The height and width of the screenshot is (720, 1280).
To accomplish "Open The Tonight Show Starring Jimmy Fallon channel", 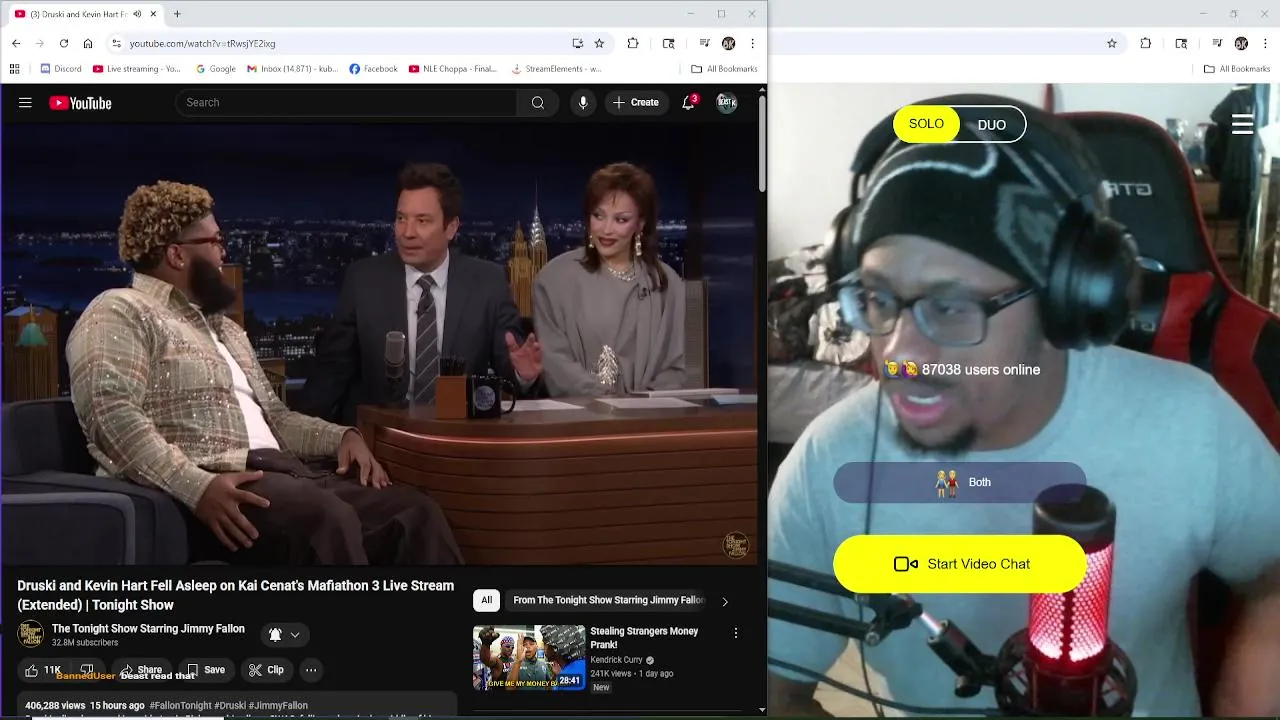I will tap(148, 629).
